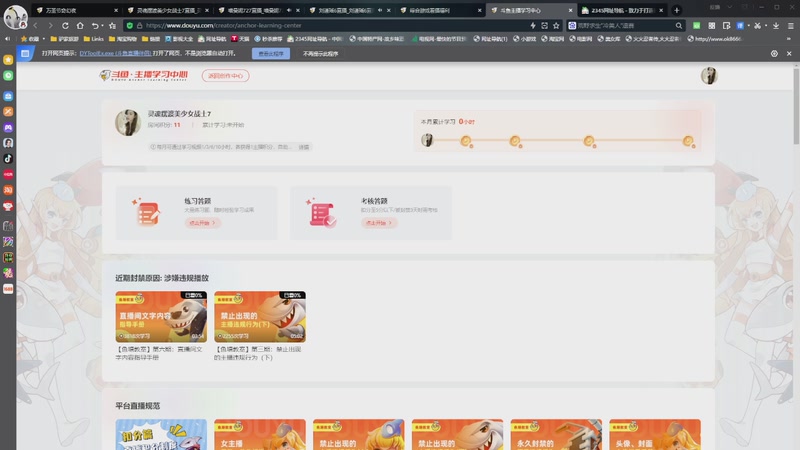Image resolution: width=800 pixels, height=450 pixels.
Task: Bookmark this page with the star icon
Action: click(x=556, y=26)
